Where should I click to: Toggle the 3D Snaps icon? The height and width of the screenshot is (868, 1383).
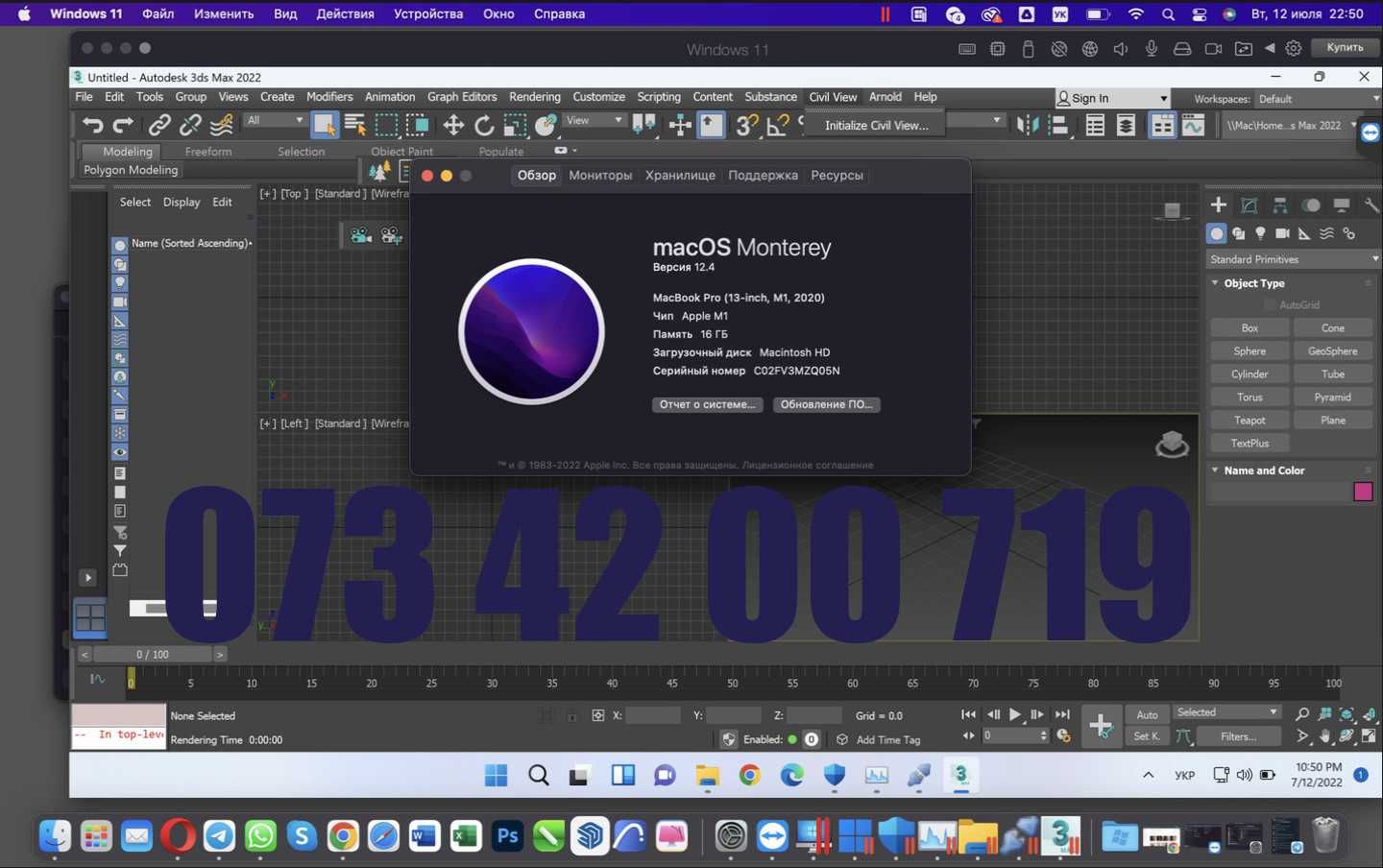click(x=746, y=125)
